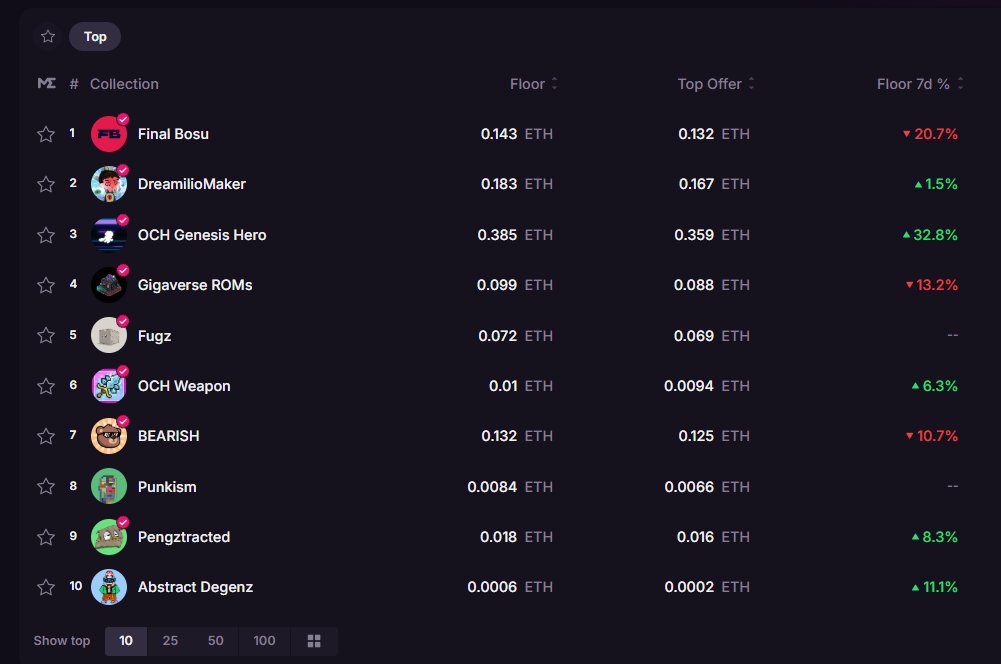
Task: Click the verified badge on Gigaverse ROMs
Action: (121, 270)
